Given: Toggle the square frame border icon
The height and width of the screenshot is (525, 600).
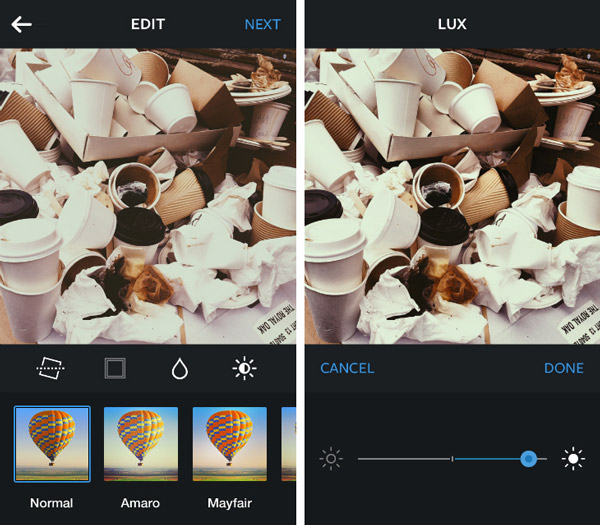Looking at the screenshot, I should tap(115, 368).
